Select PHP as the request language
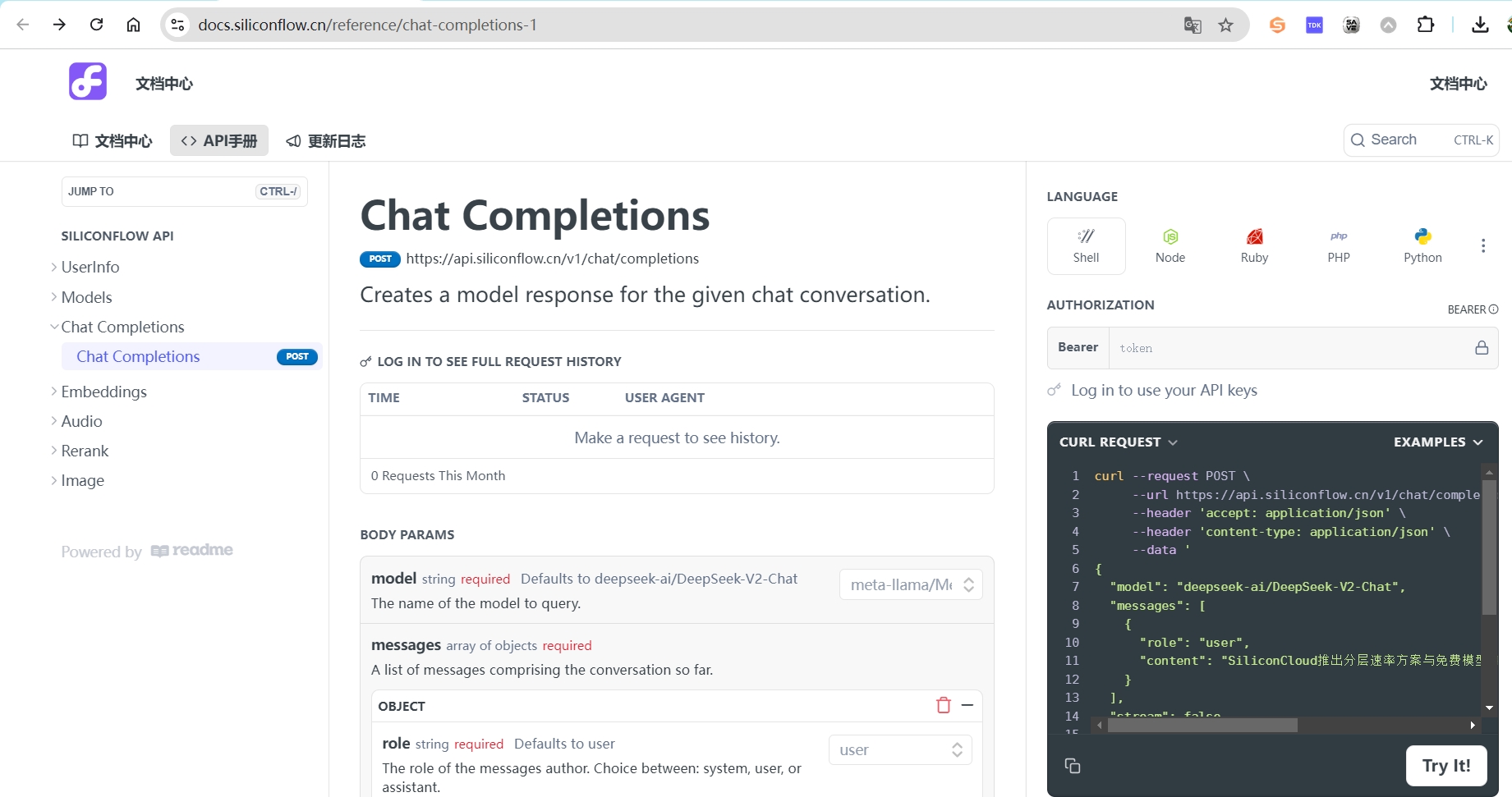Viewport: 1512px width, 797px height. [1339, 246]
